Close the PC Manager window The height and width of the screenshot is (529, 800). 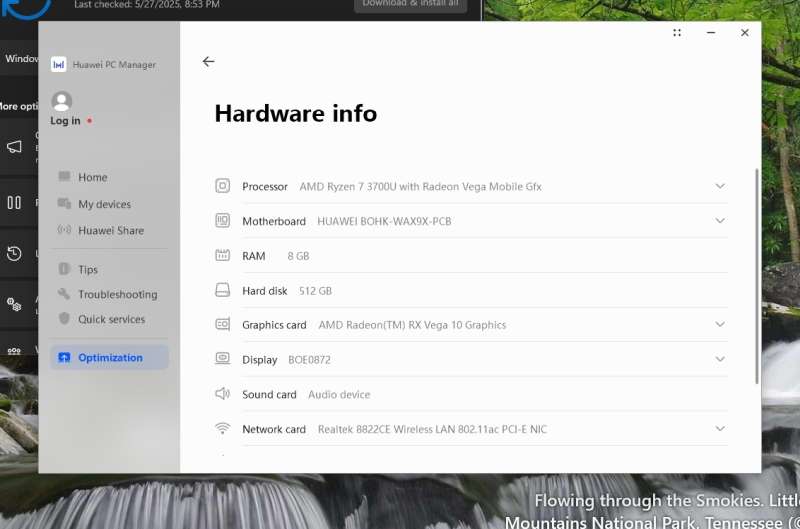click(745, 33)
